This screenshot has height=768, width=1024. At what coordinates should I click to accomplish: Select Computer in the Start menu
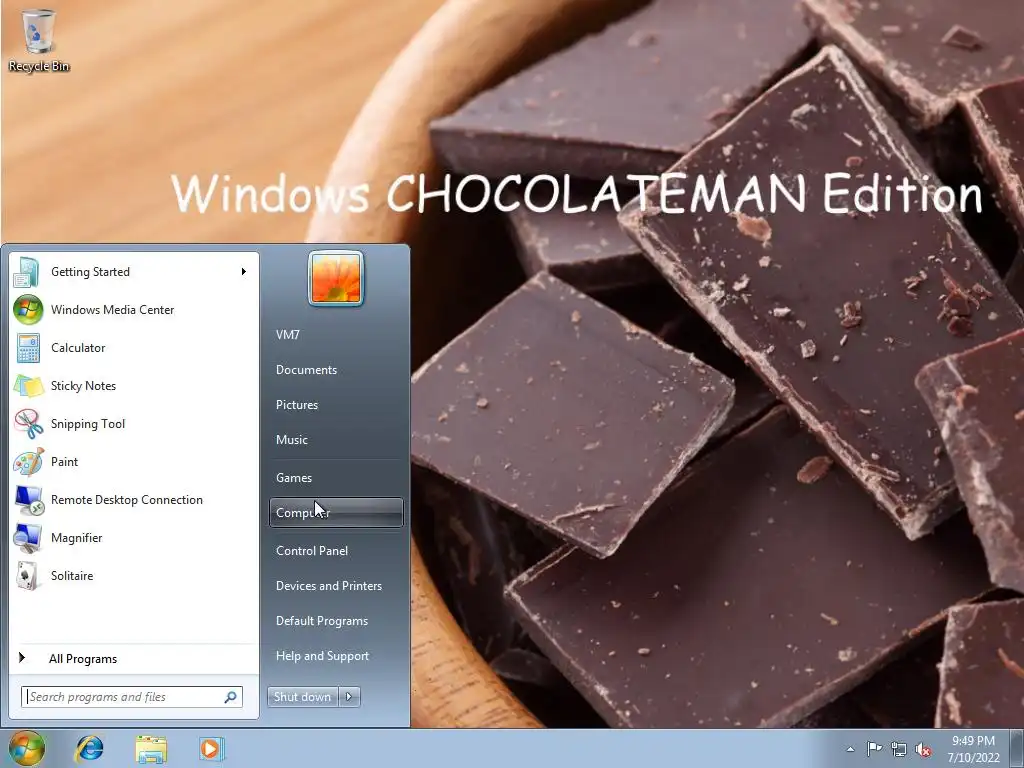(336, 513)
